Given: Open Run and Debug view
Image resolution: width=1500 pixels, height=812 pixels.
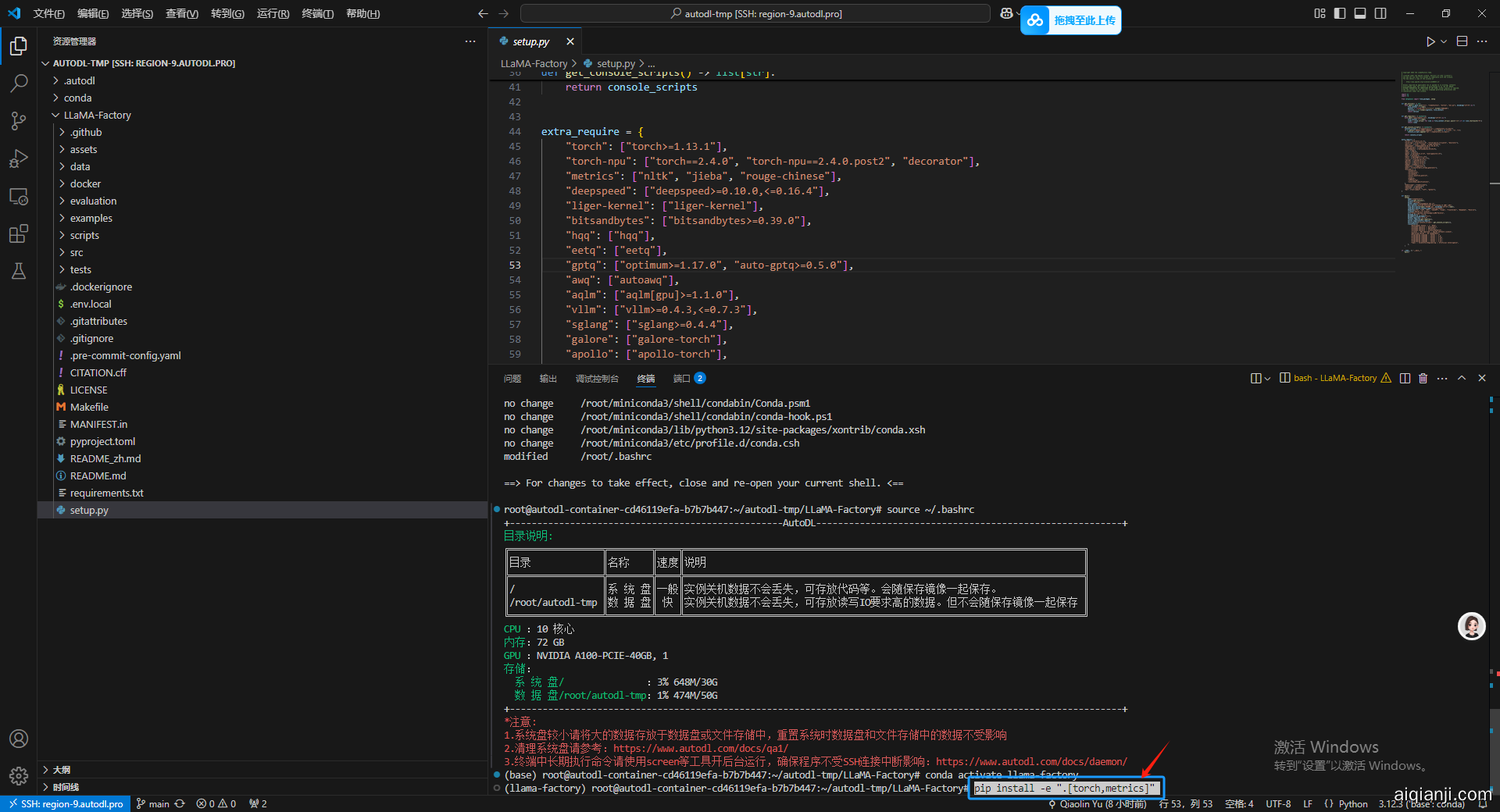Looking at the screenshot, I should (19, 158).
